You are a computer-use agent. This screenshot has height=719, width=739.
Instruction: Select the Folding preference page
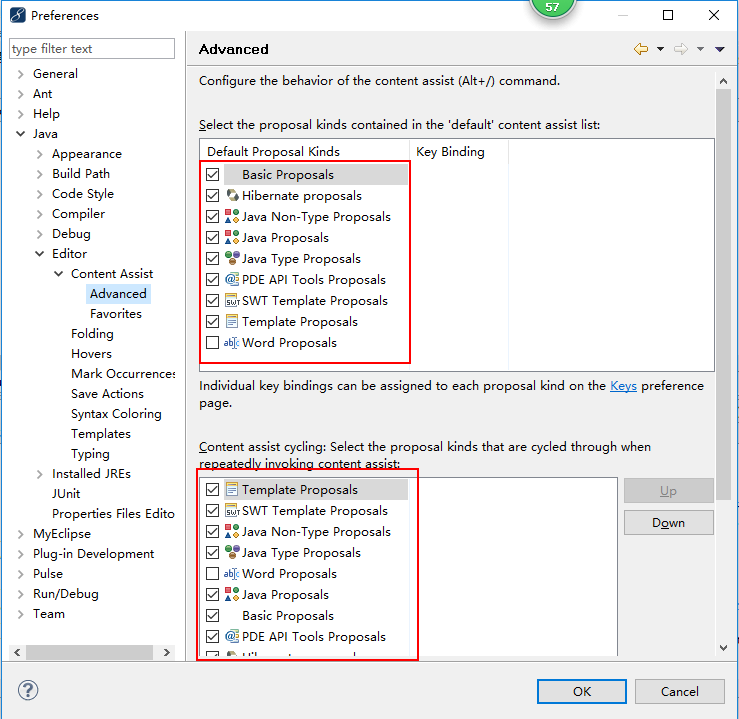[92, 334]
